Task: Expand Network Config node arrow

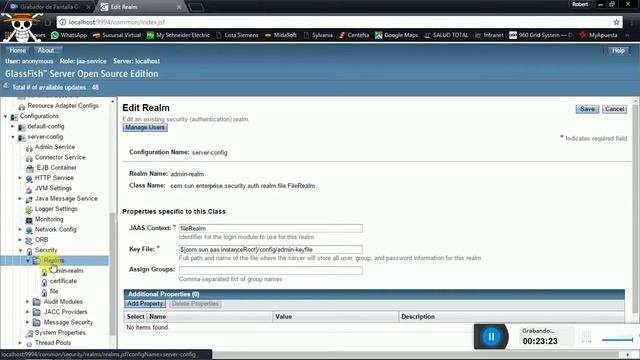Action: pyautogui.click(x=20, y=229)
